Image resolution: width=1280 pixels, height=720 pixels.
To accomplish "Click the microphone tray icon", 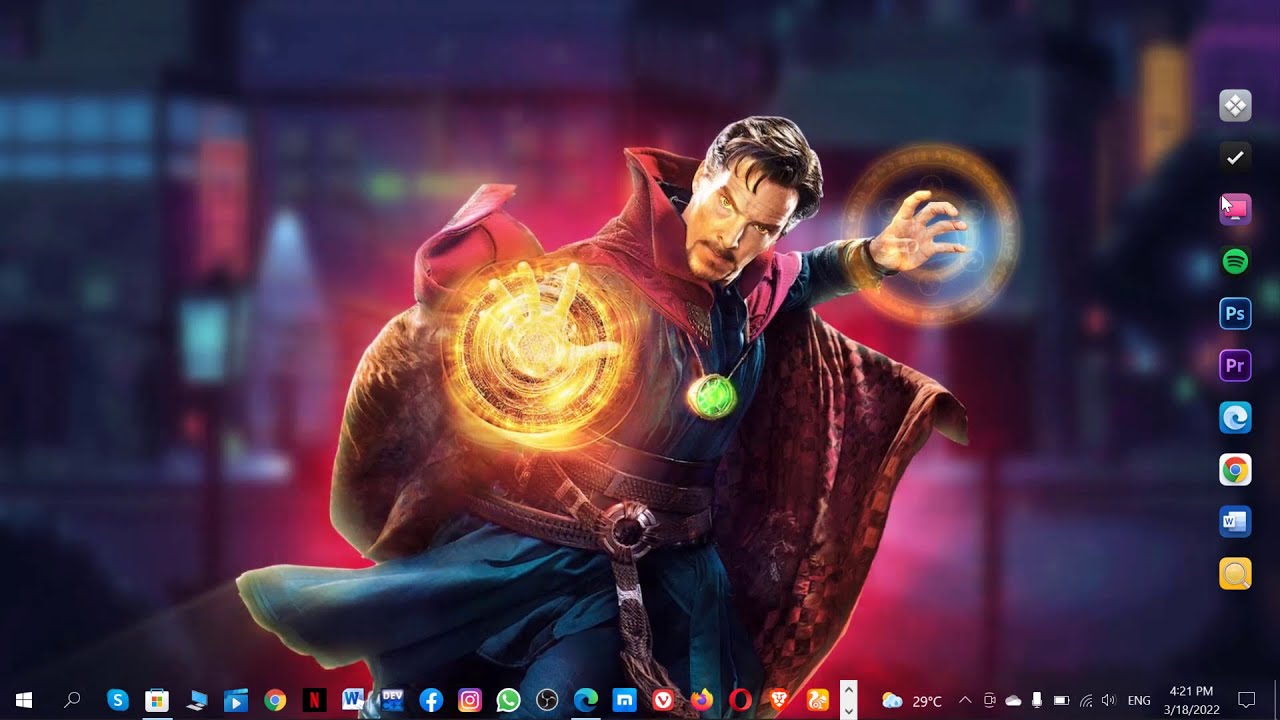I will (1037, 700).
